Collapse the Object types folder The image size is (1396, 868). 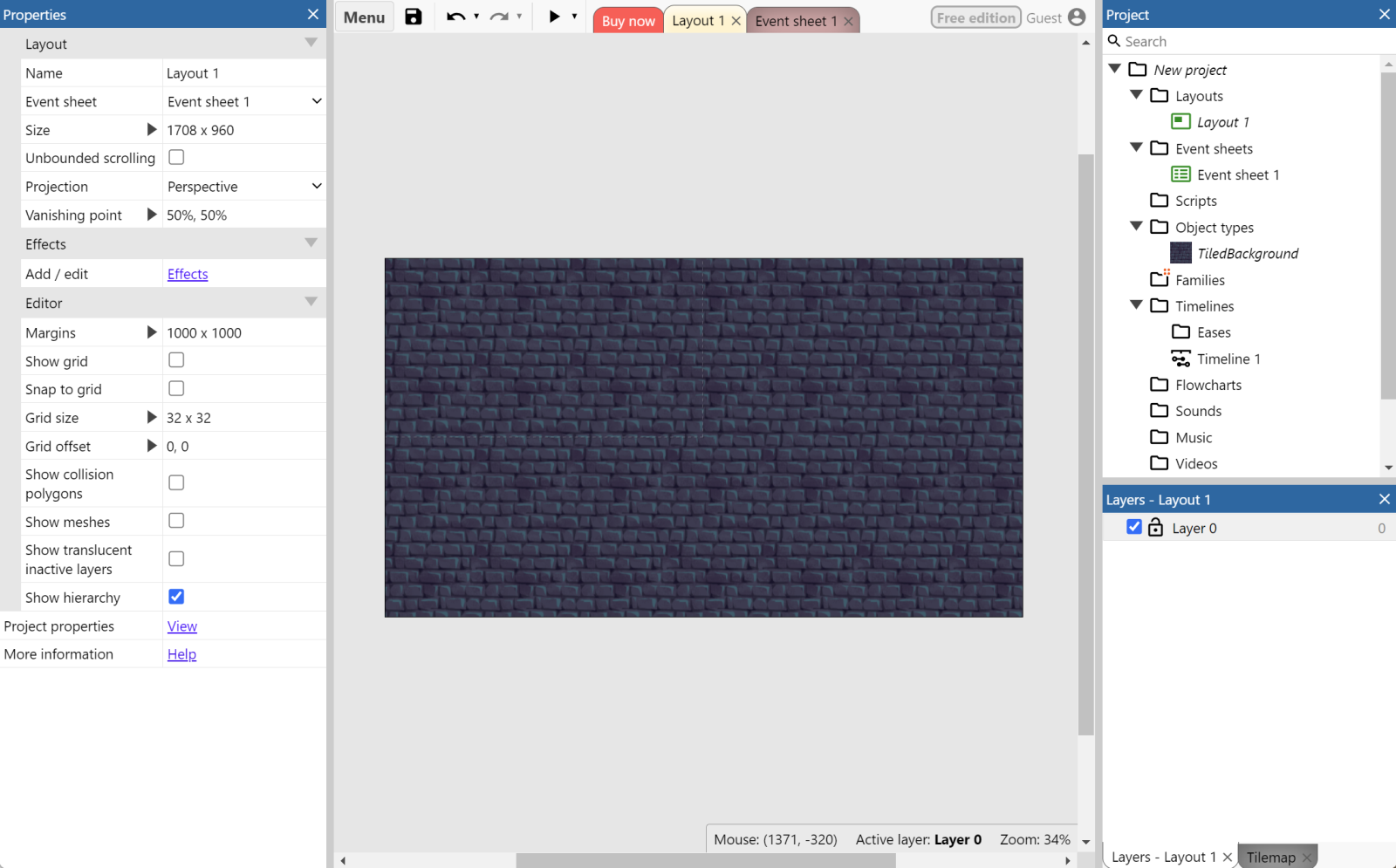pyautogui.click(x=1136, y=226)
